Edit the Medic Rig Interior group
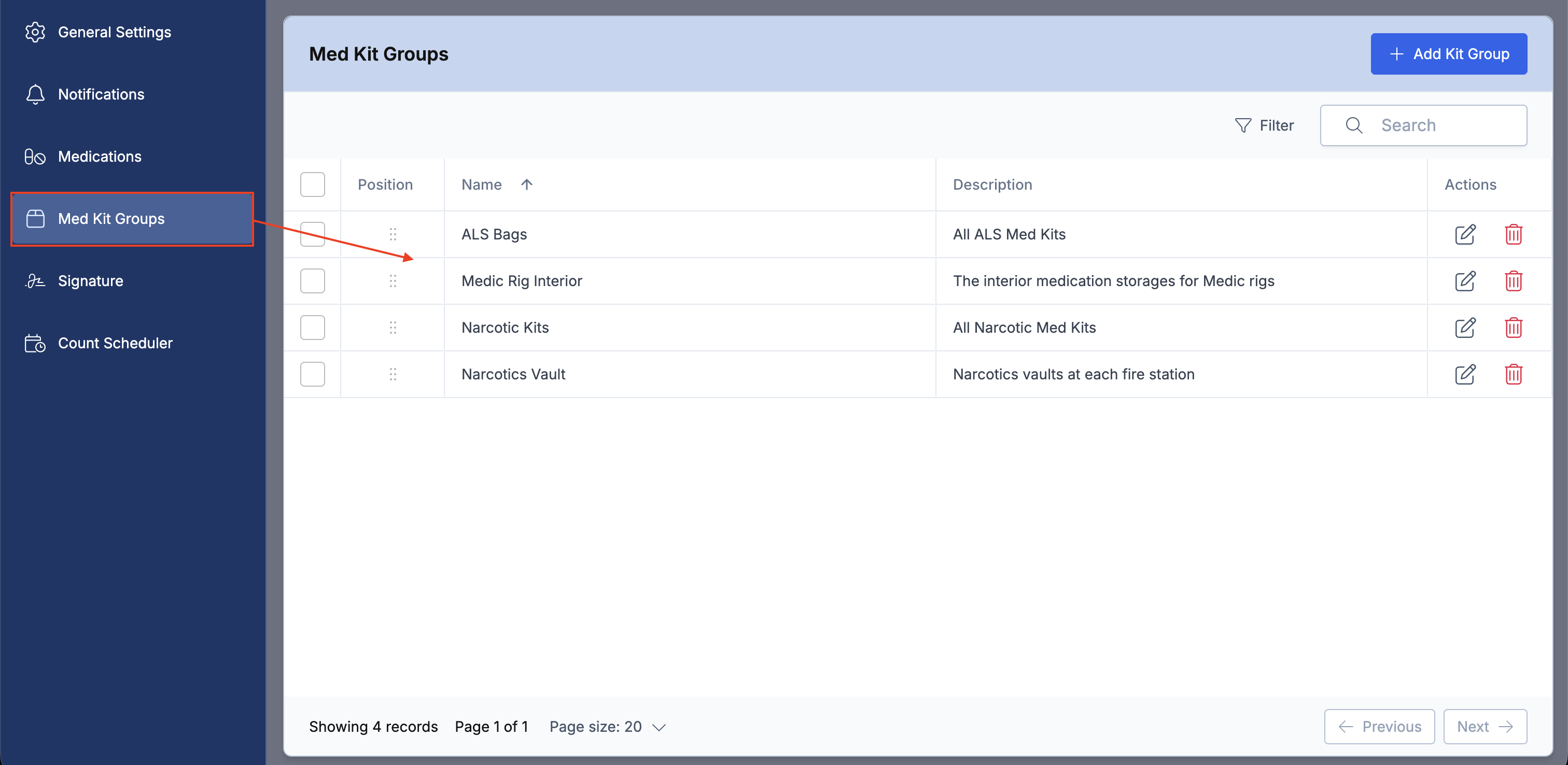1568x765 pixels. coord(1464,280)
